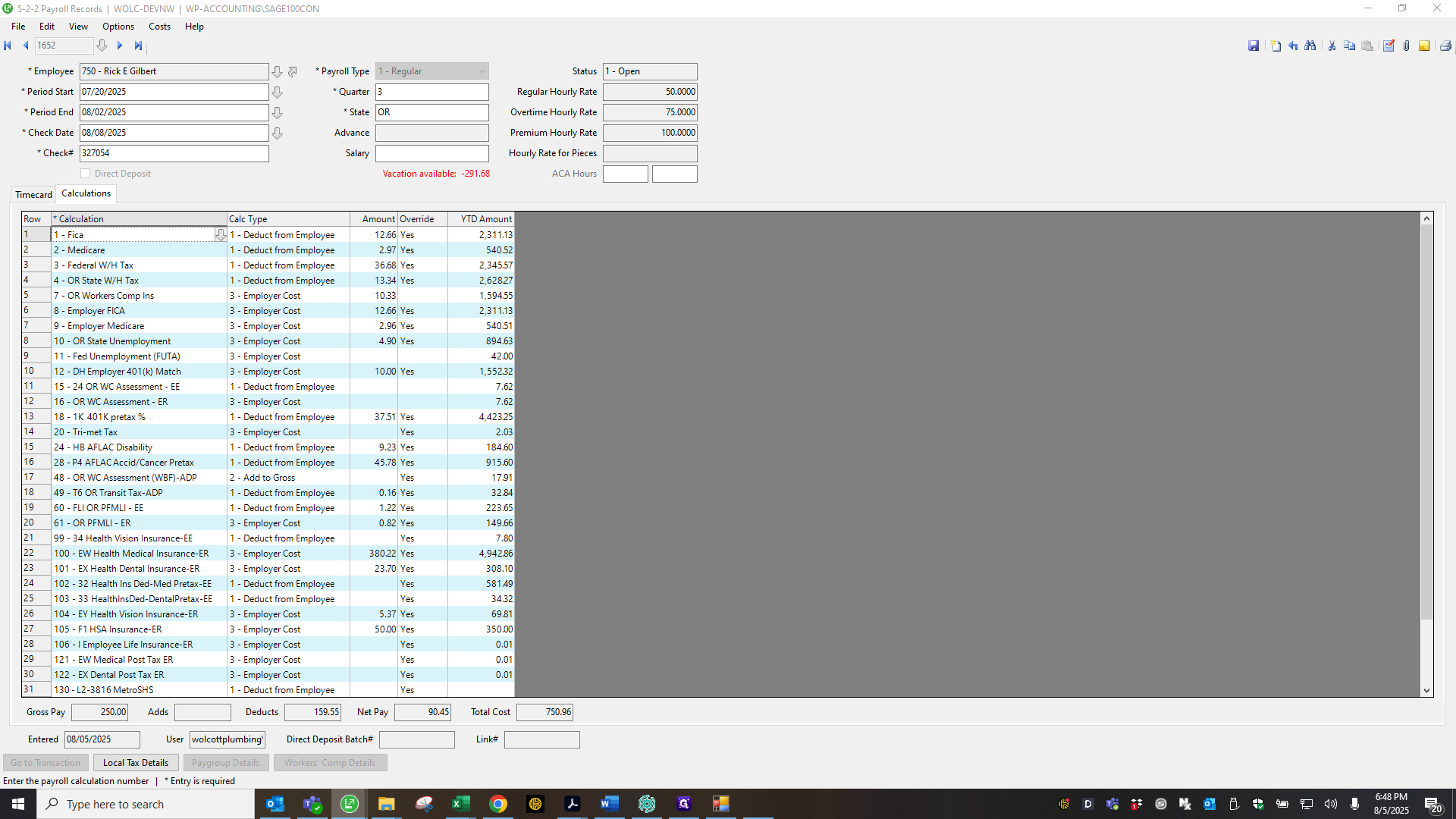This screenshot has height=819, width=1456.
Task: Open the File menu
Action: tap(18, 27)
